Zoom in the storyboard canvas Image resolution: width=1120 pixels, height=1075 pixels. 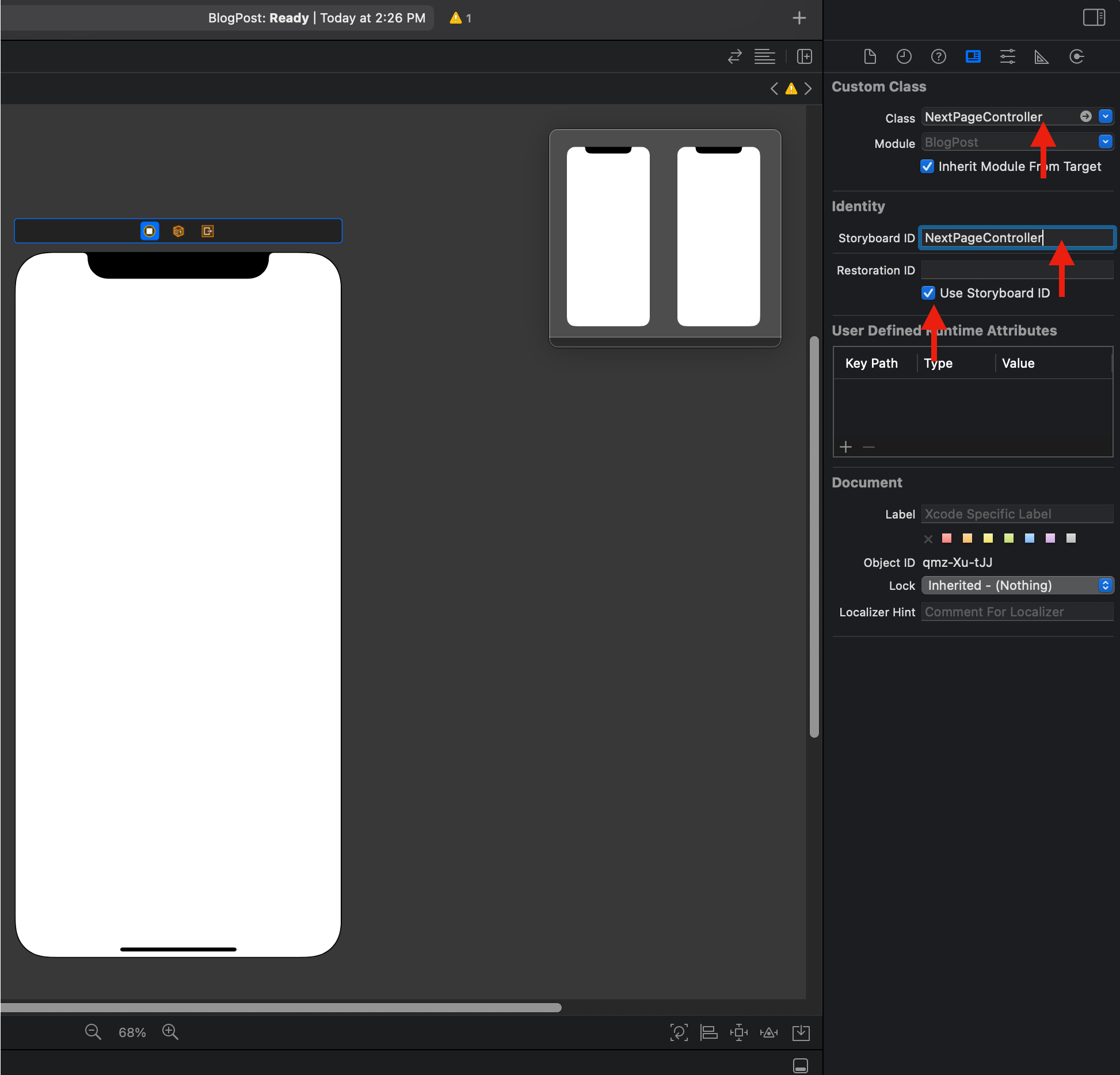tap(170, 1032)
